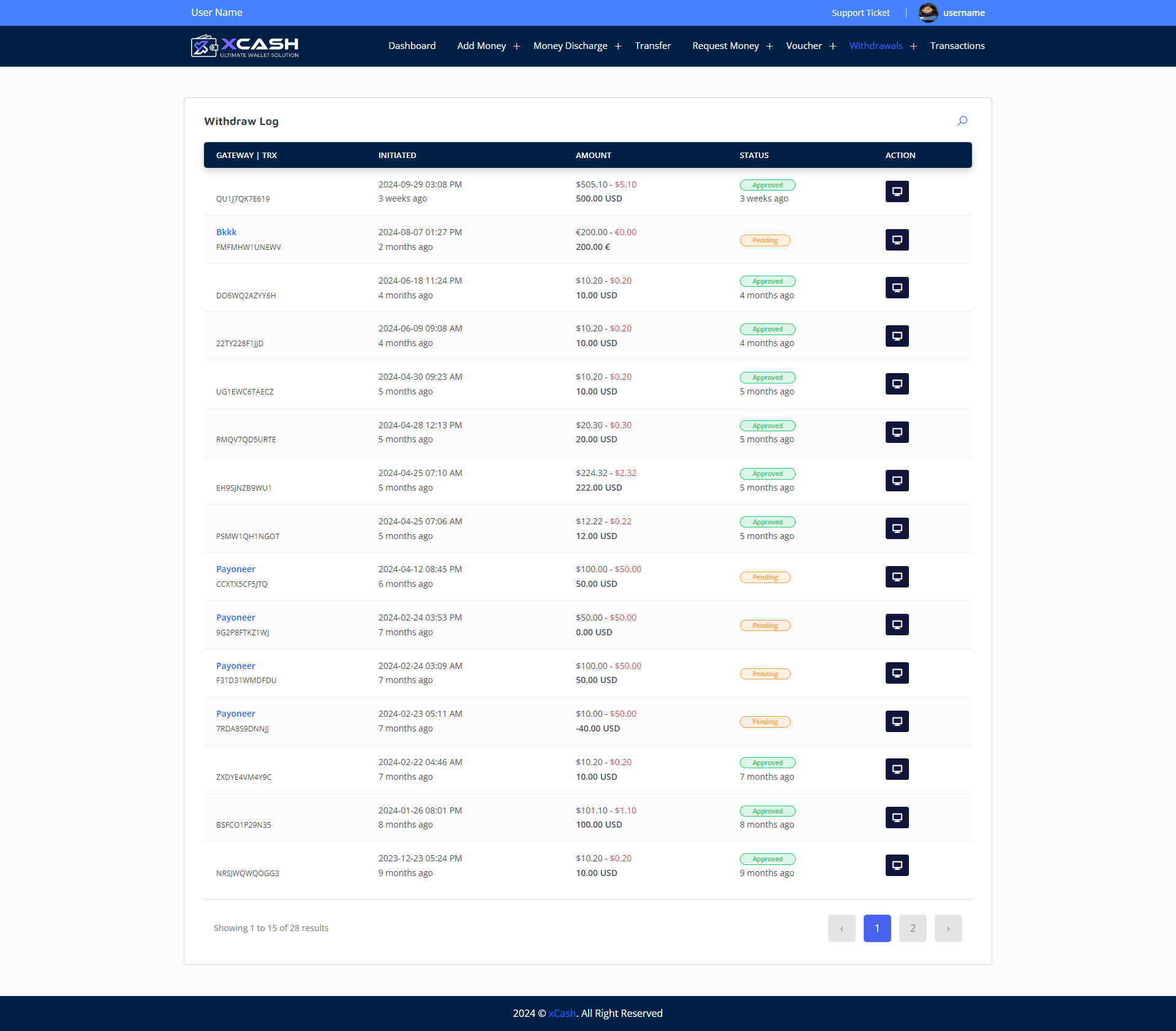View details for transaction NRSJWQWQOGG3
This screenshot has height=1031, width=1176.
pos(897,866)
